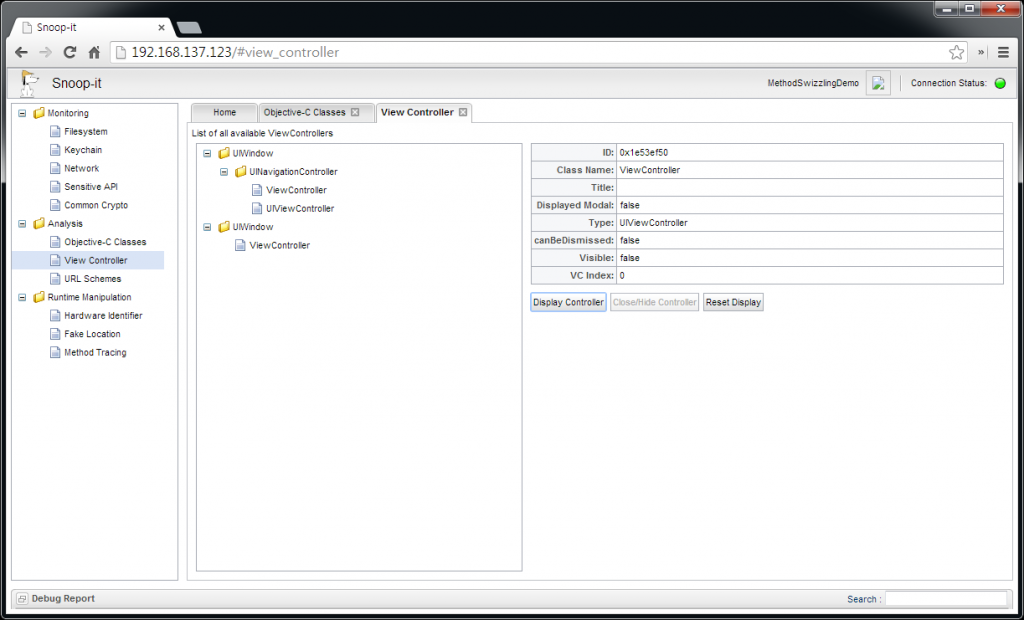Image resolution: width=1024 pixels, height=620 pixels.
Task: Click the browser reload icon
Action: pos(70,53)
